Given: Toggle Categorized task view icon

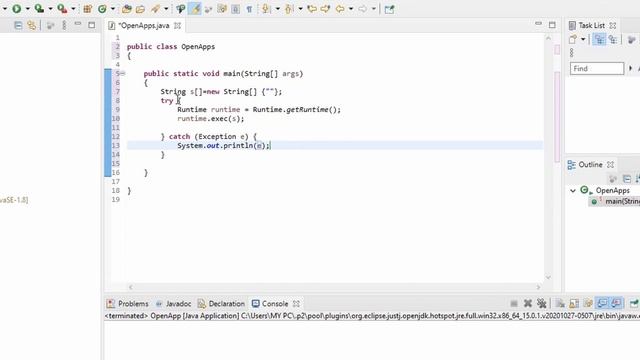Looking at the screenshot, I should (x=599, y=39).
